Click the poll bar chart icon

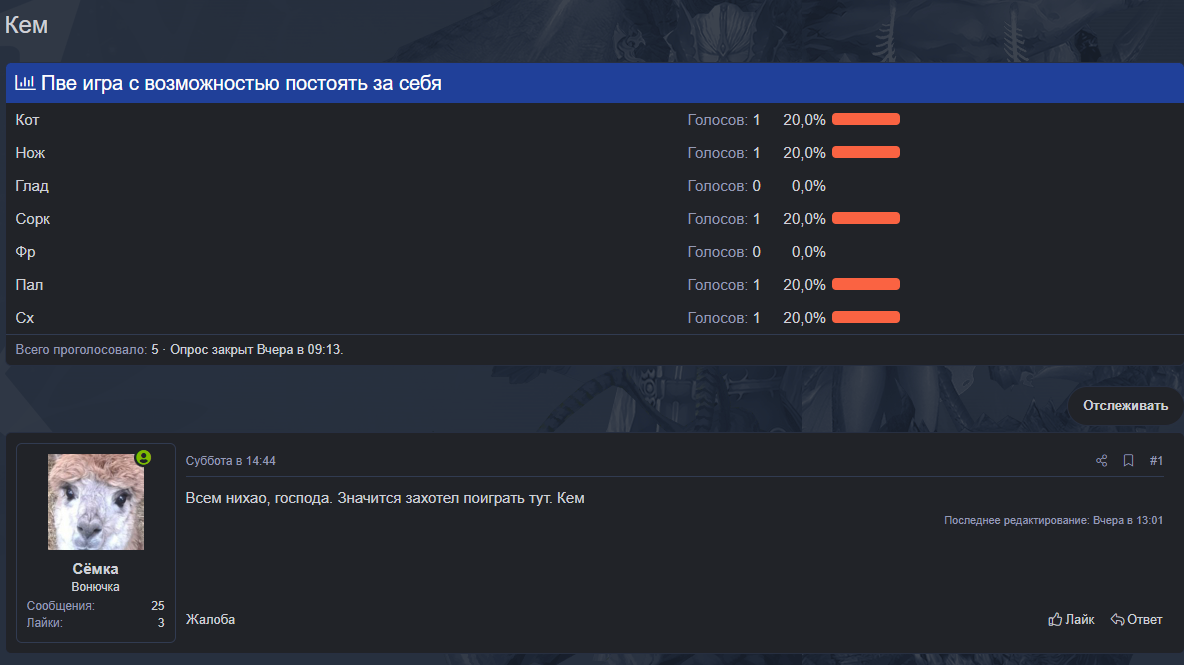(x=25, y=83)
